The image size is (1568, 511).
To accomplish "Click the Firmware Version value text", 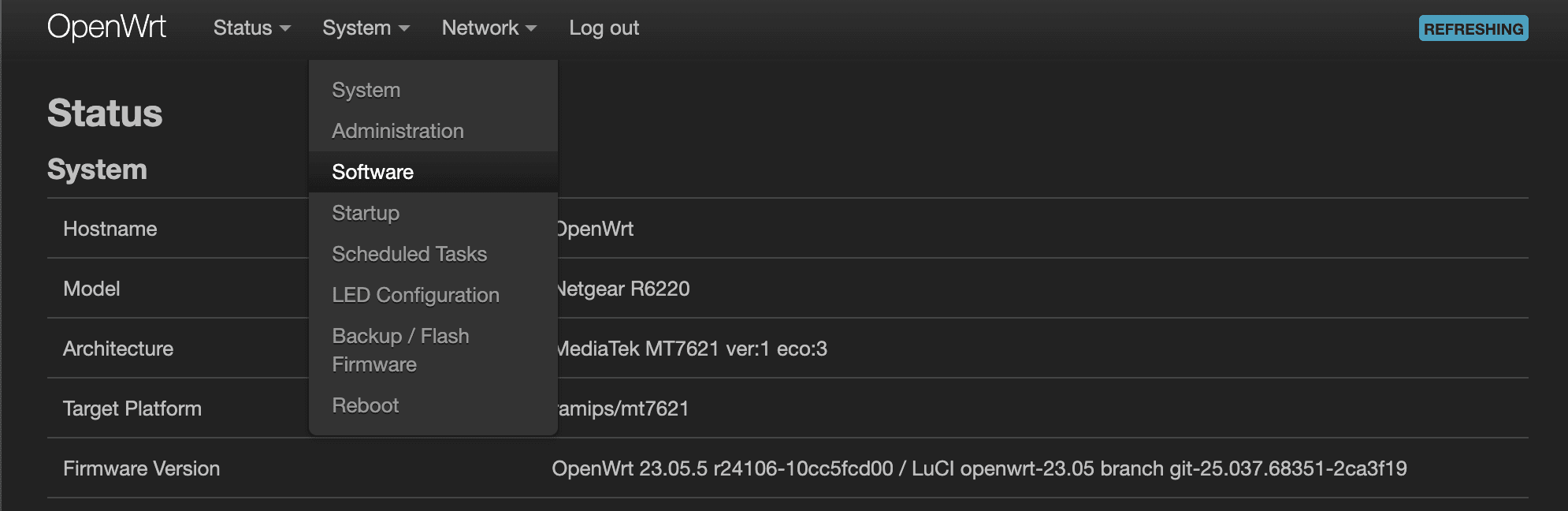I will point(979,468).
